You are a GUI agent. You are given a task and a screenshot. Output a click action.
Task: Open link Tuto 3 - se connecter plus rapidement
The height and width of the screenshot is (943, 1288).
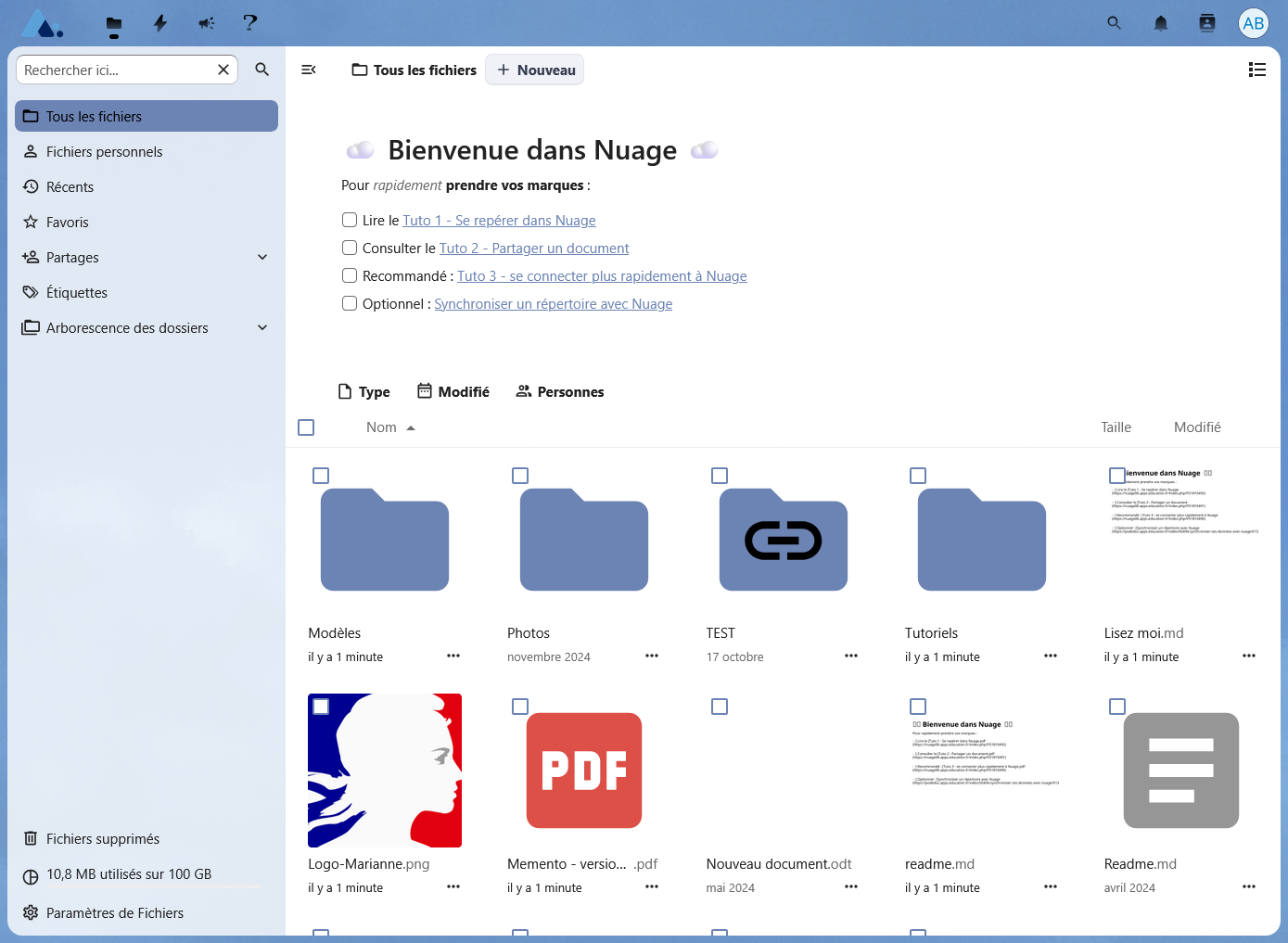pyautogui.click(x=602, y=275)
